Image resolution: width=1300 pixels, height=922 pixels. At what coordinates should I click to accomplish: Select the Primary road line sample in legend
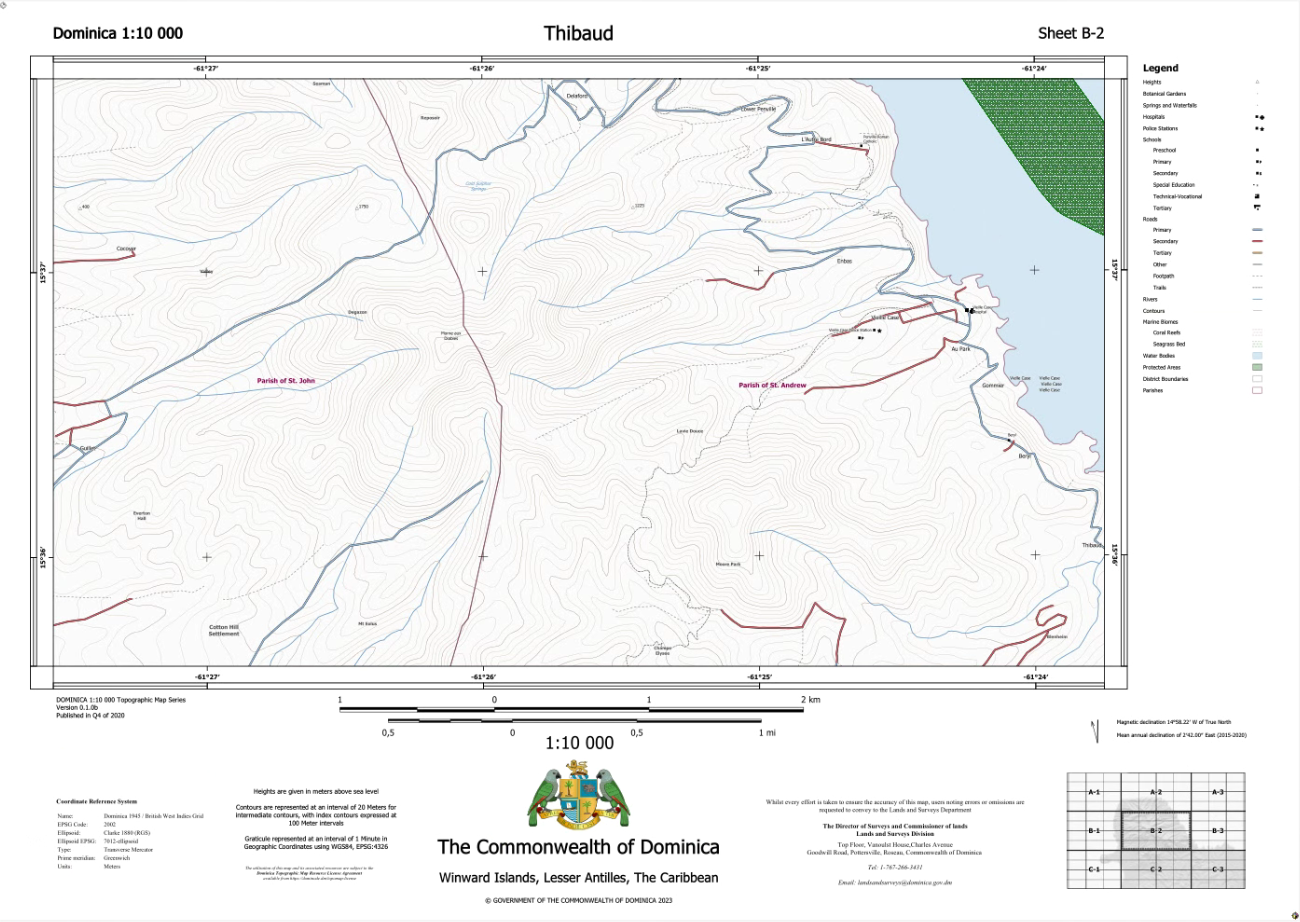click(x=1259, y=230)
